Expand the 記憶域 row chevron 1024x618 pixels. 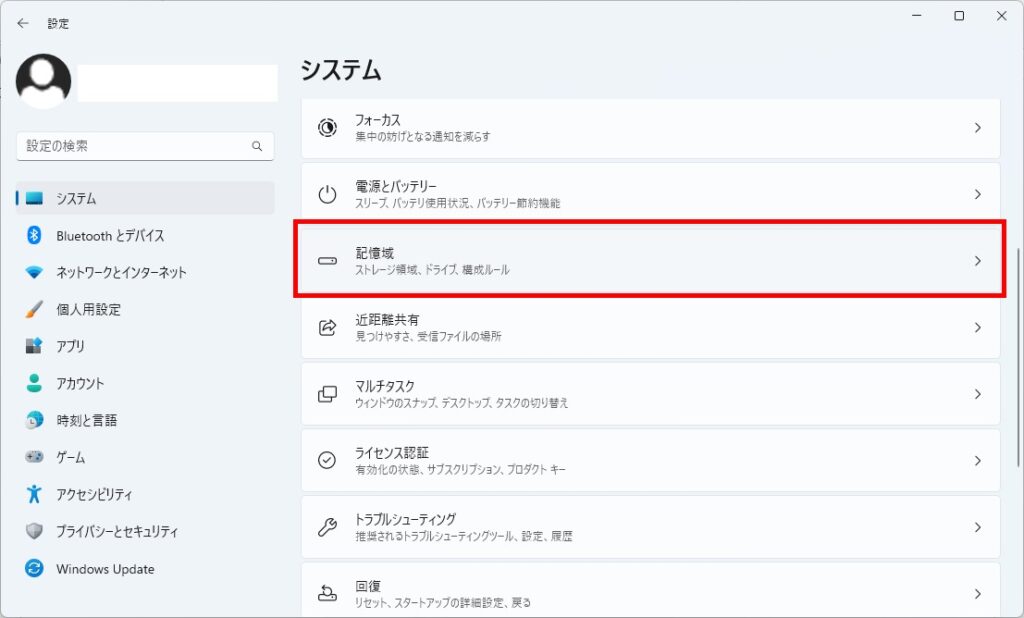click(x=977, y=261)
